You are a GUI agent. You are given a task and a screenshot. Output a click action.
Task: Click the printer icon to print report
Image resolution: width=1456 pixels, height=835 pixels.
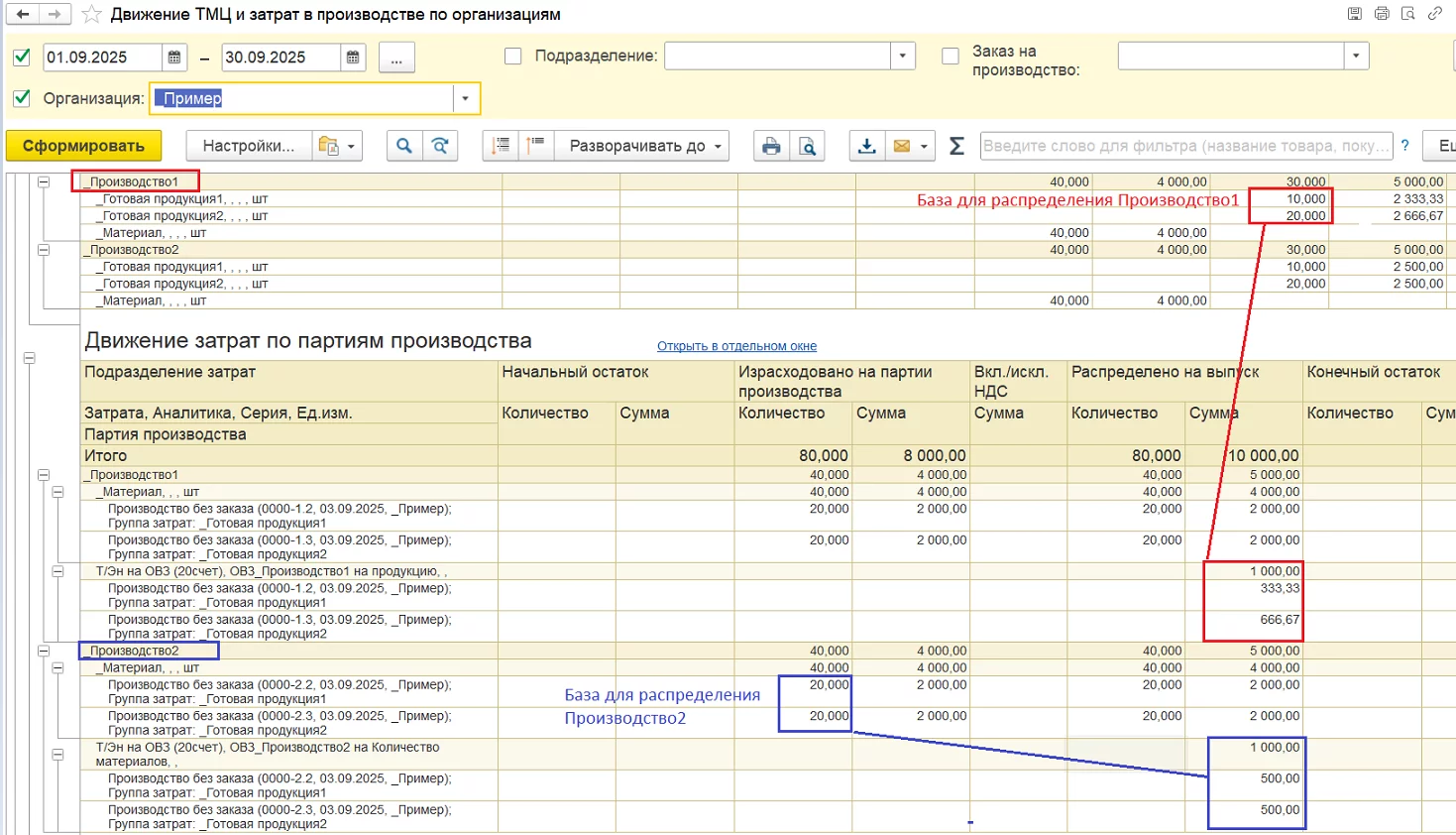pos(771,146)
